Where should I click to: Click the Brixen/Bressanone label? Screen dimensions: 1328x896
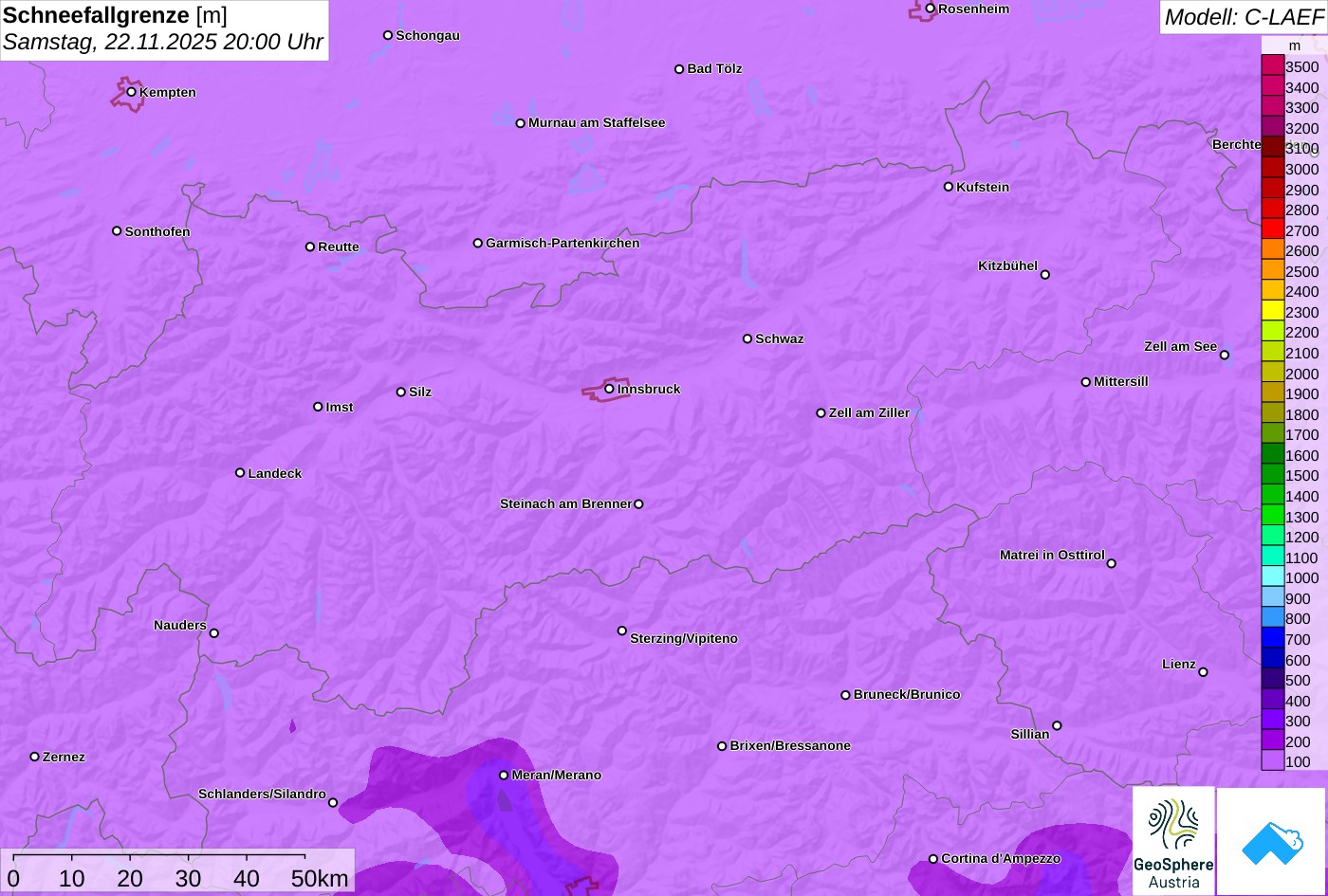790,745
